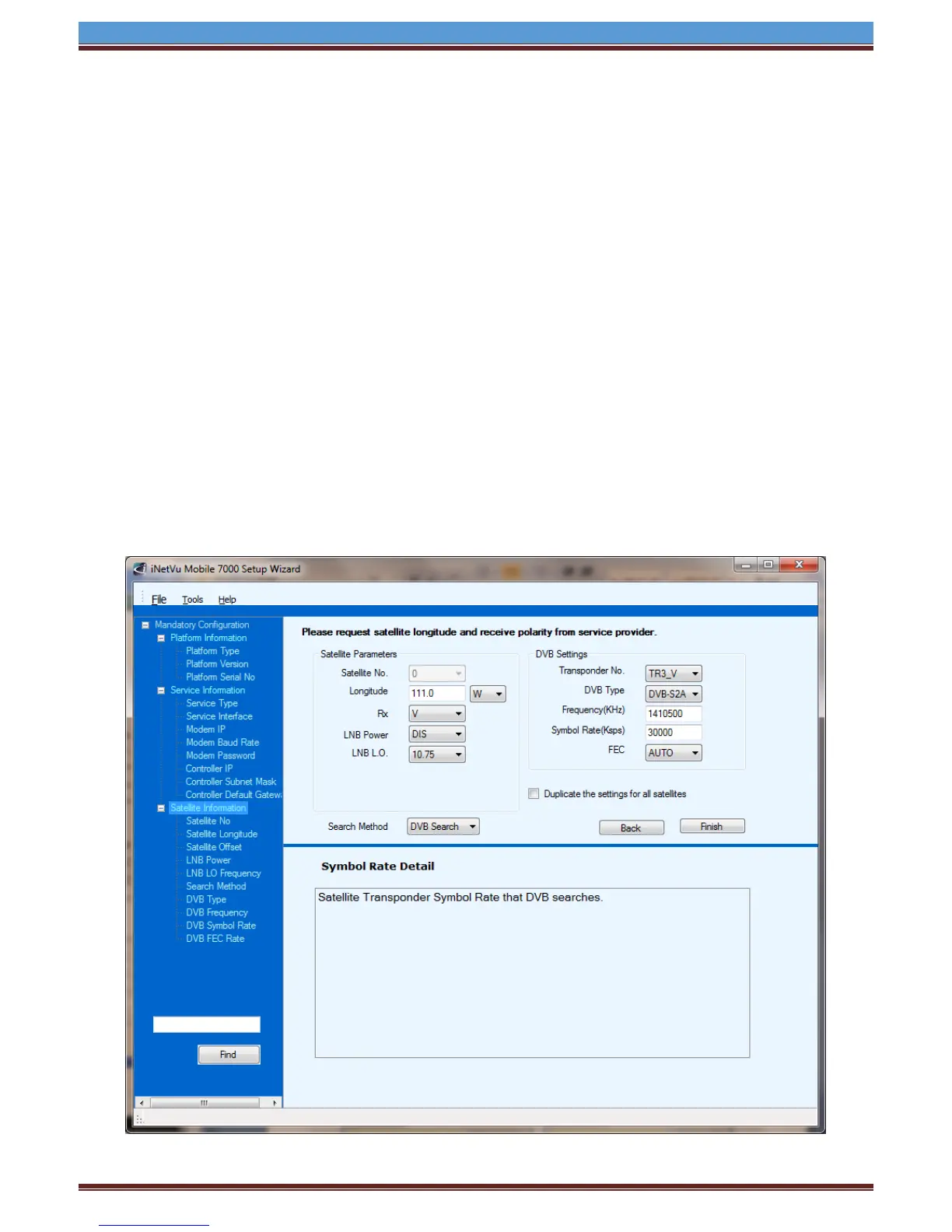
Task: Click the Back button
Action: click(x=632, y=828)
